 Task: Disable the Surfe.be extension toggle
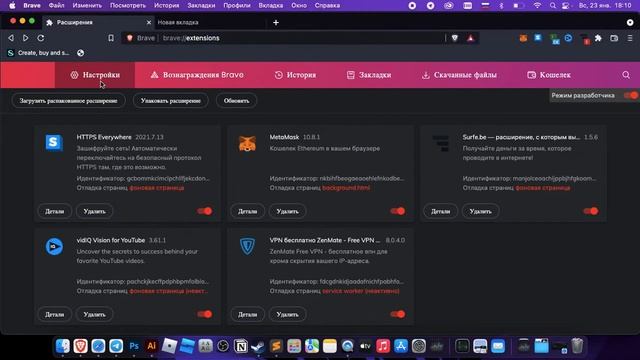click(591, 211)
